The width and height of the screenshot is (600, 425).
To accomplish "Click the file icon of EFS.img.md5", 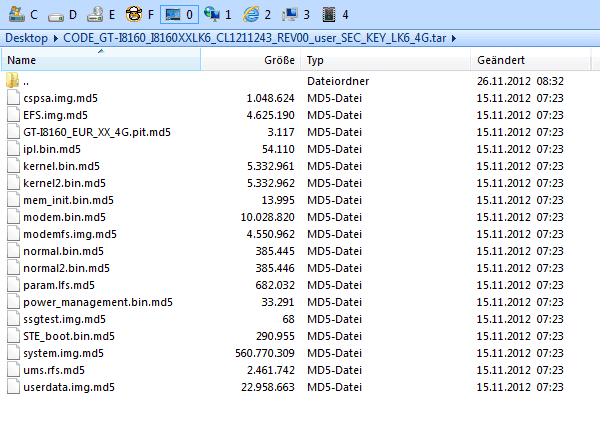I will 13,115.
